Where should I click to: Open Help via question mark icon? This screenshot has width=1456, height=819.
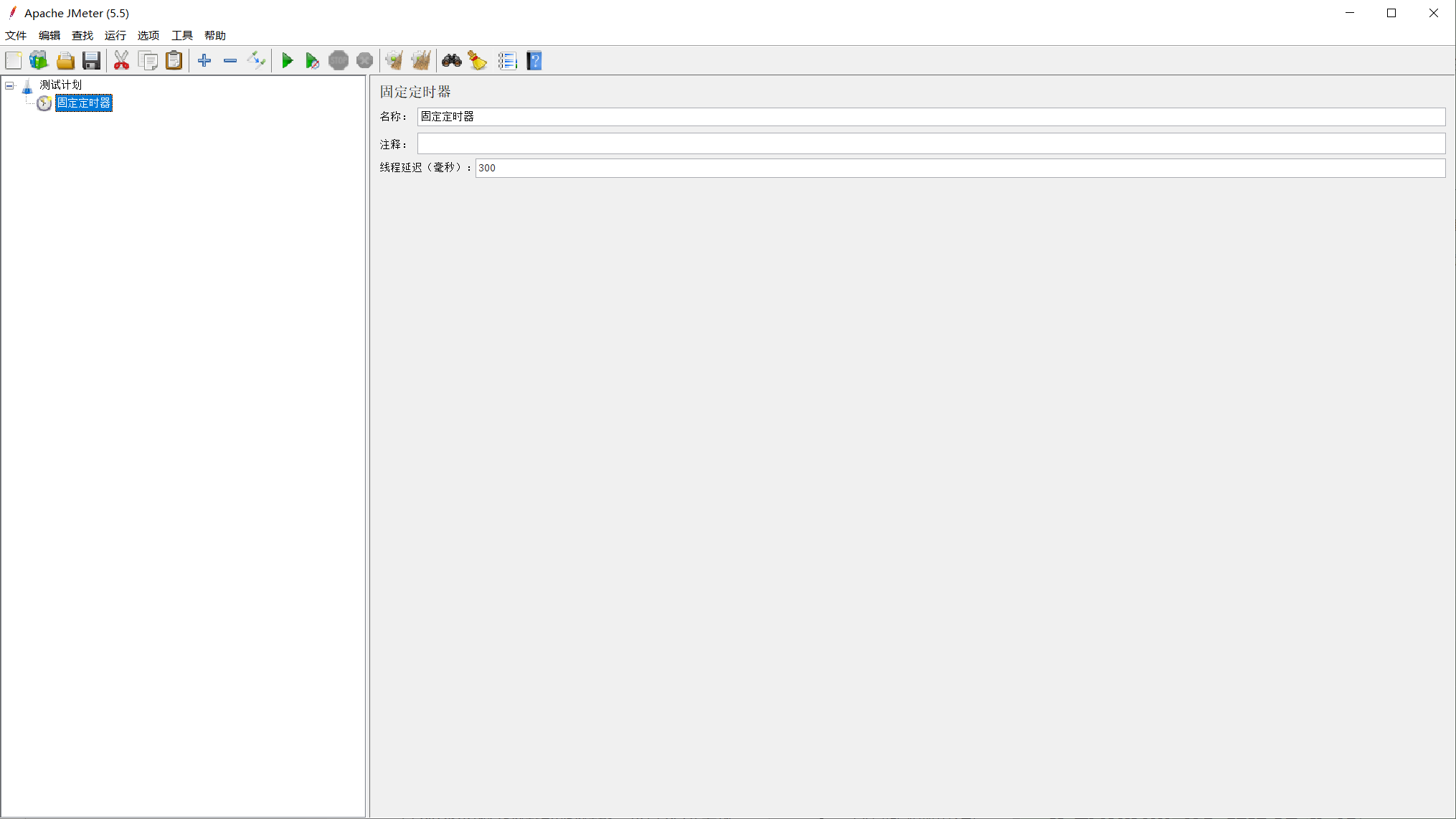[x=534, y=61]
